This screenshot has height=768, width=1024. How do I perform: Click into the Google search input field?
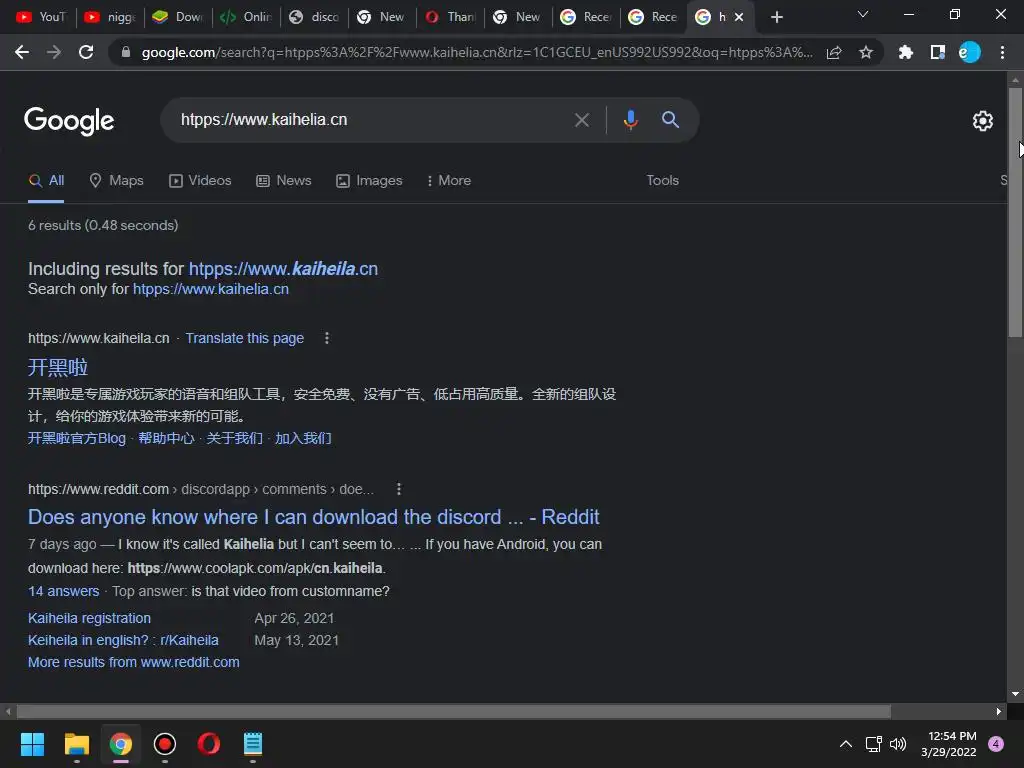366,120
